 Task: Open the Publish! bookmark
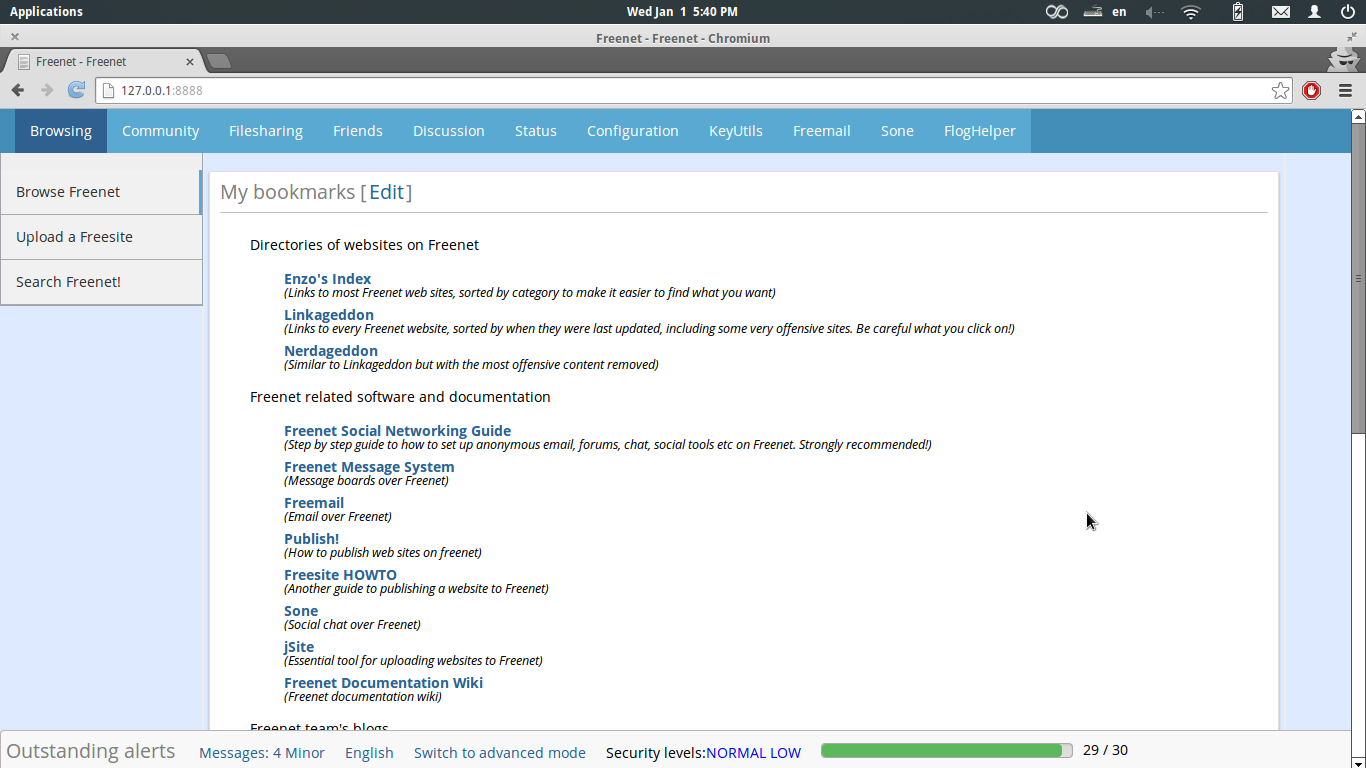(x=311, y=539)
